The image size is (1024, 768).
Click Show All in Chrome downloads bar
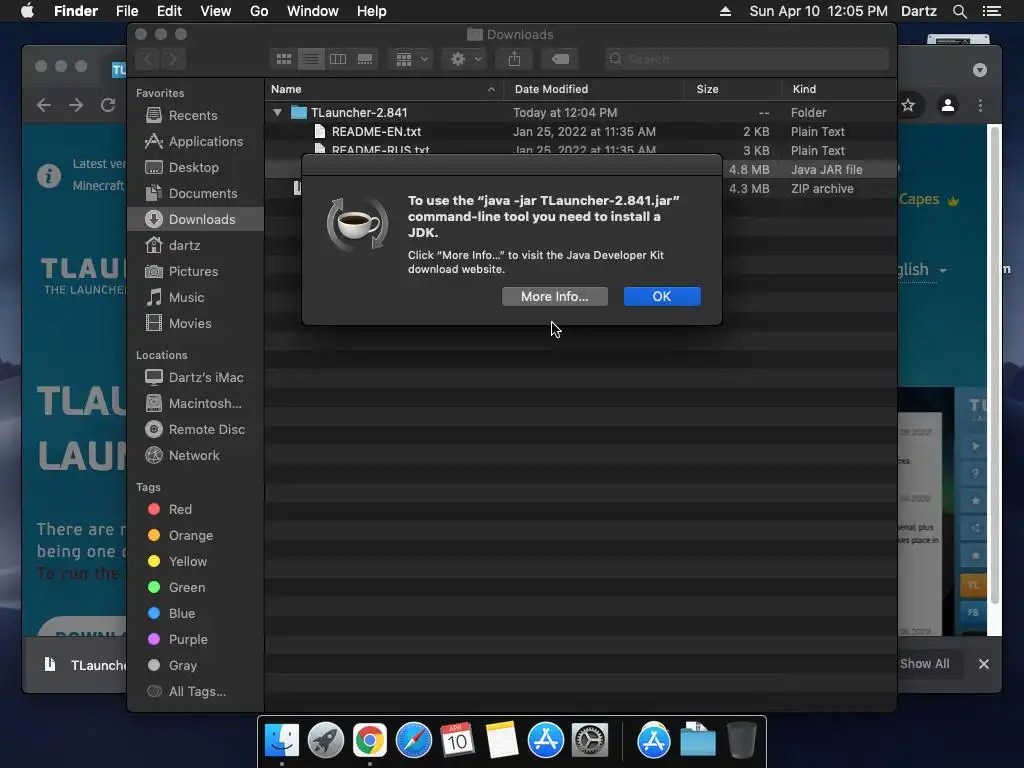924,664
